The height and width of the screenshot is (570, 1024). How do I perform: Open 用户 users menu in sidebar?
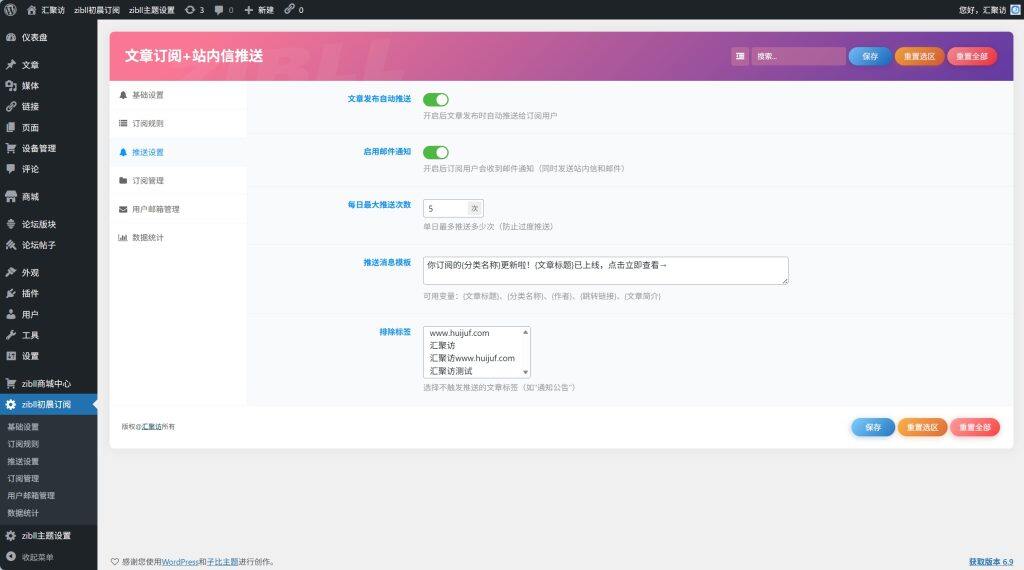coord(48,314)
